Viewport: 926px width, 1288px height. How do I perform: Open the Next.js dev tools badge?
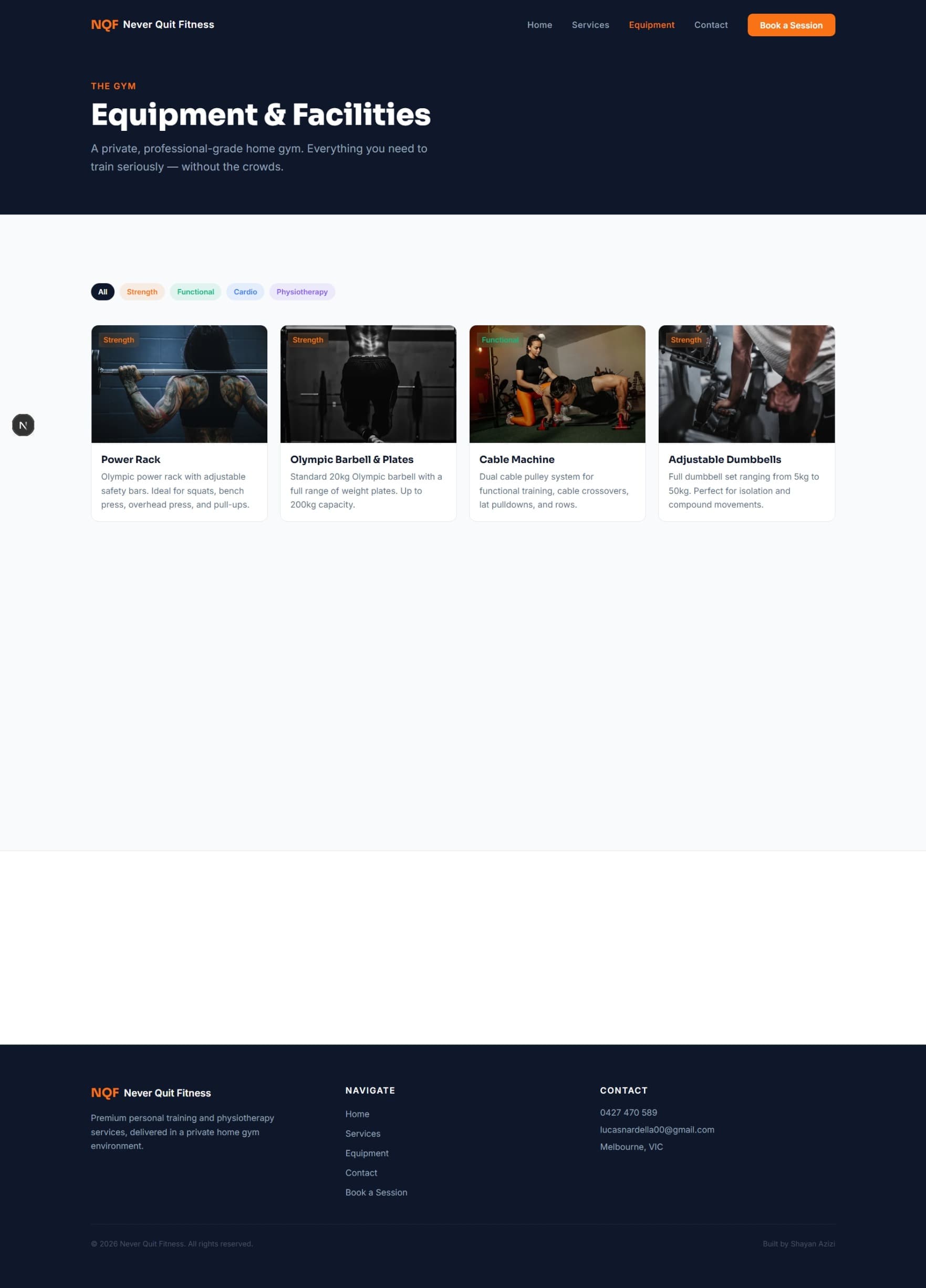click(x=23, y=425)
